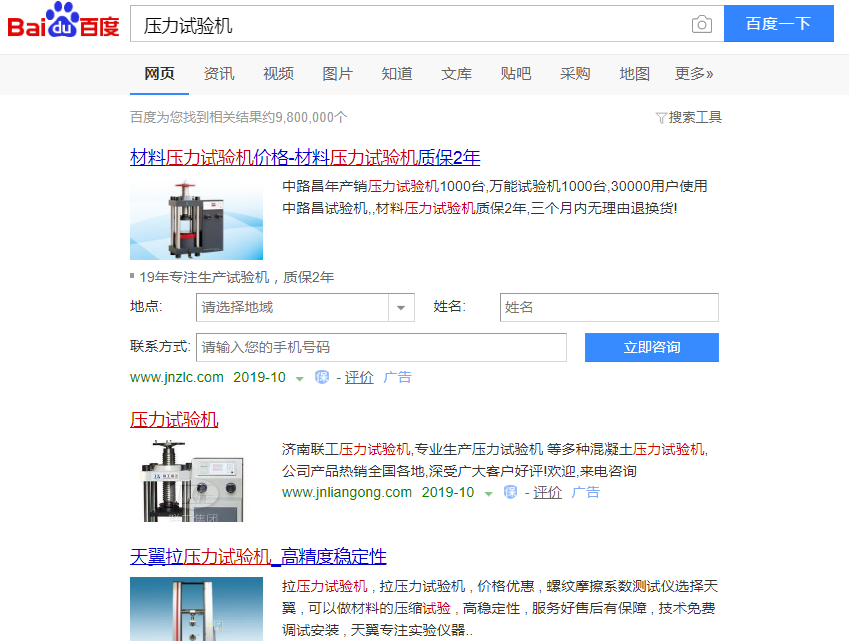The height and width of the screenshot is (641, 849).
Task: Click the first result's testing machine thumbnail
Action: point(197,219)
